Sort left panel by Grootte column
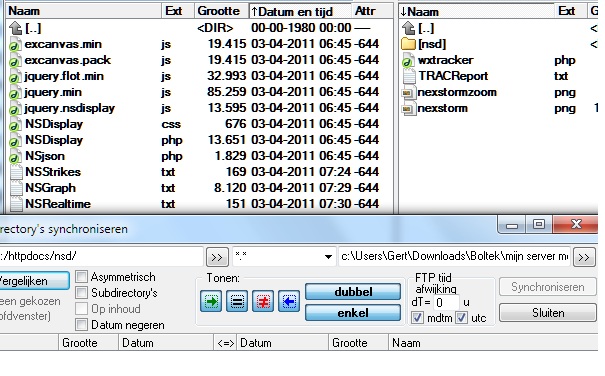 (221, 11)
